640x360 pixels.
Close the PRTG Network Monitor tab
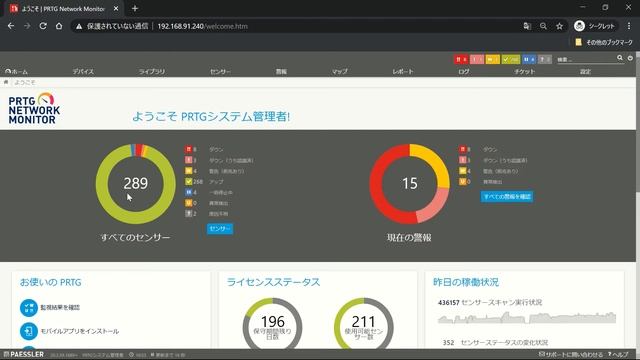tap(116, 9)
